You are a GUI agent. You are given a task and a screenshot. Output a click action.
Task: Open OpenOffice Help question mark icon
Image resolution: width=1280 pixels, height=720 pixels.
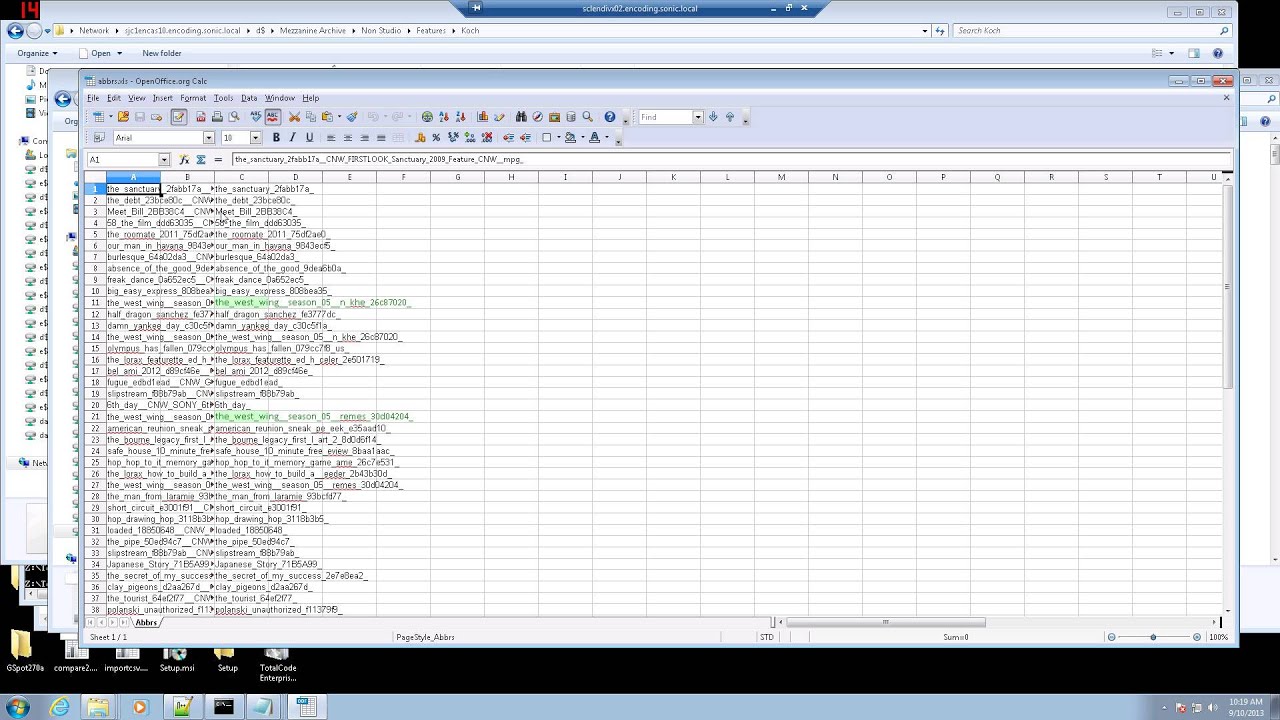coord(609,117)
